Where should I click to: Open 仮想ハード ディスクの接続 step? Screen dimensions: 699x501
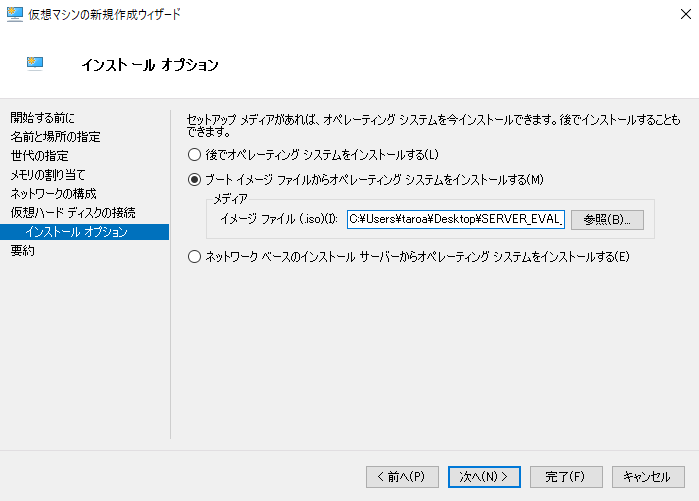pos(73,213)
